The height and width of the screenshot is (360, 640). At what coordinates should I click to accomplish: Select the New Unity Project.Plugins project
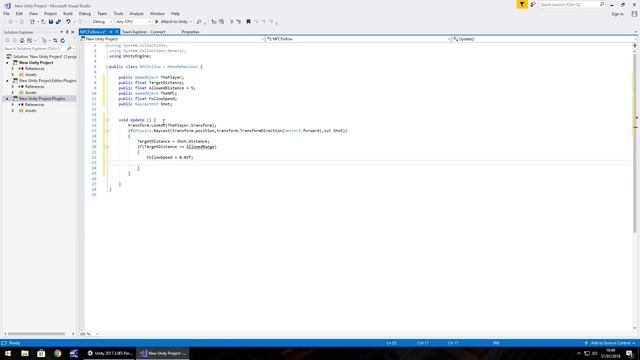point(42,99)
